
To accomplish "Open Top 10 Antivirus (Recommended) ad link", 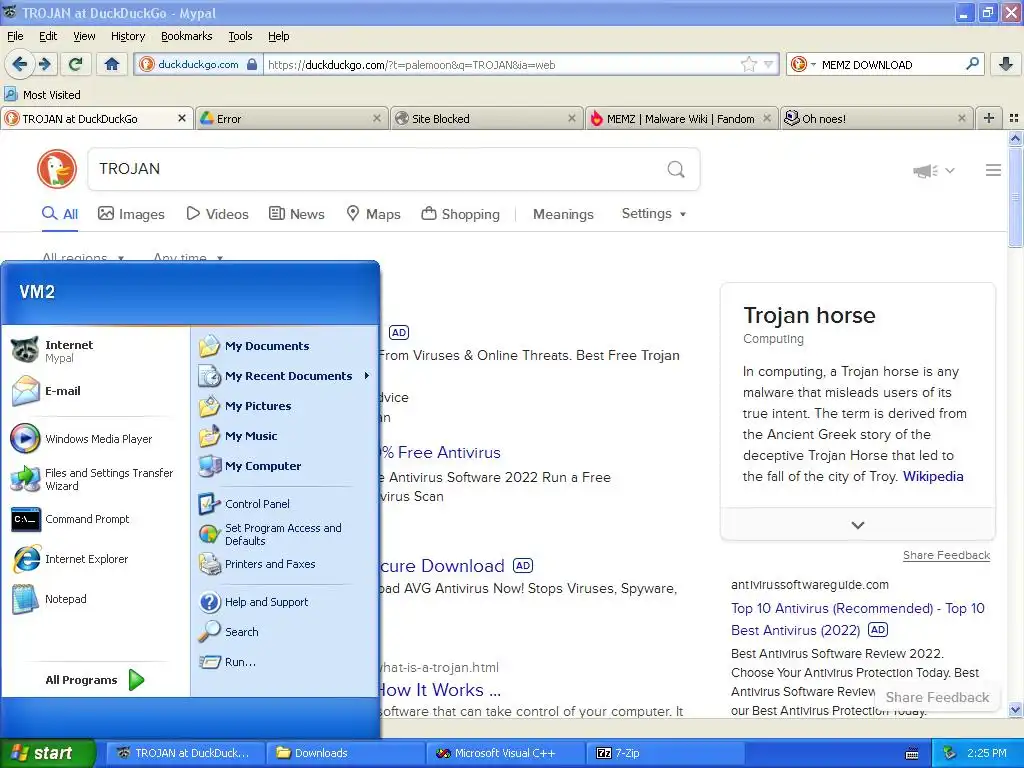I will tap(857, 619).
